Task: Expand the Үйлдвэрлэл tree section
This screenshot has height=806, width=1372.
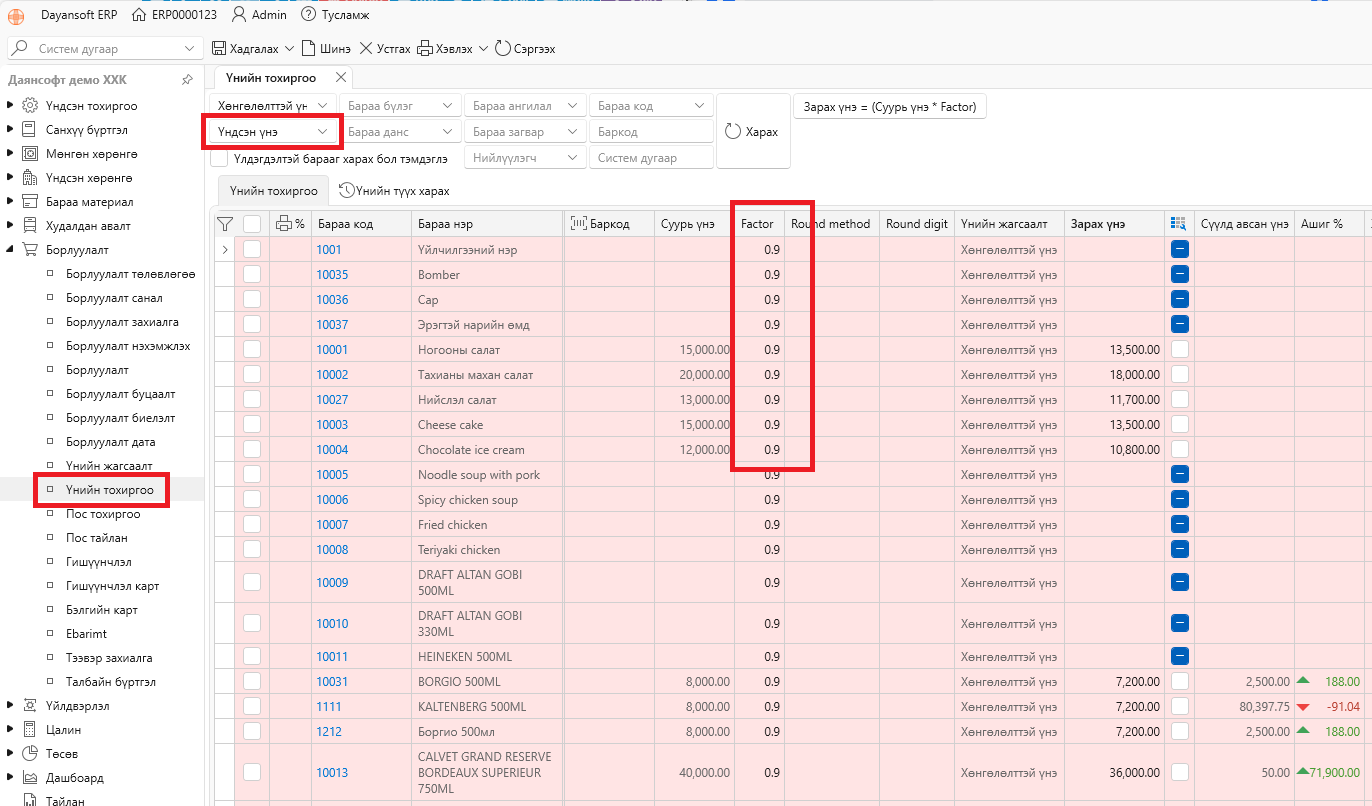Action: tap(10, 705)
